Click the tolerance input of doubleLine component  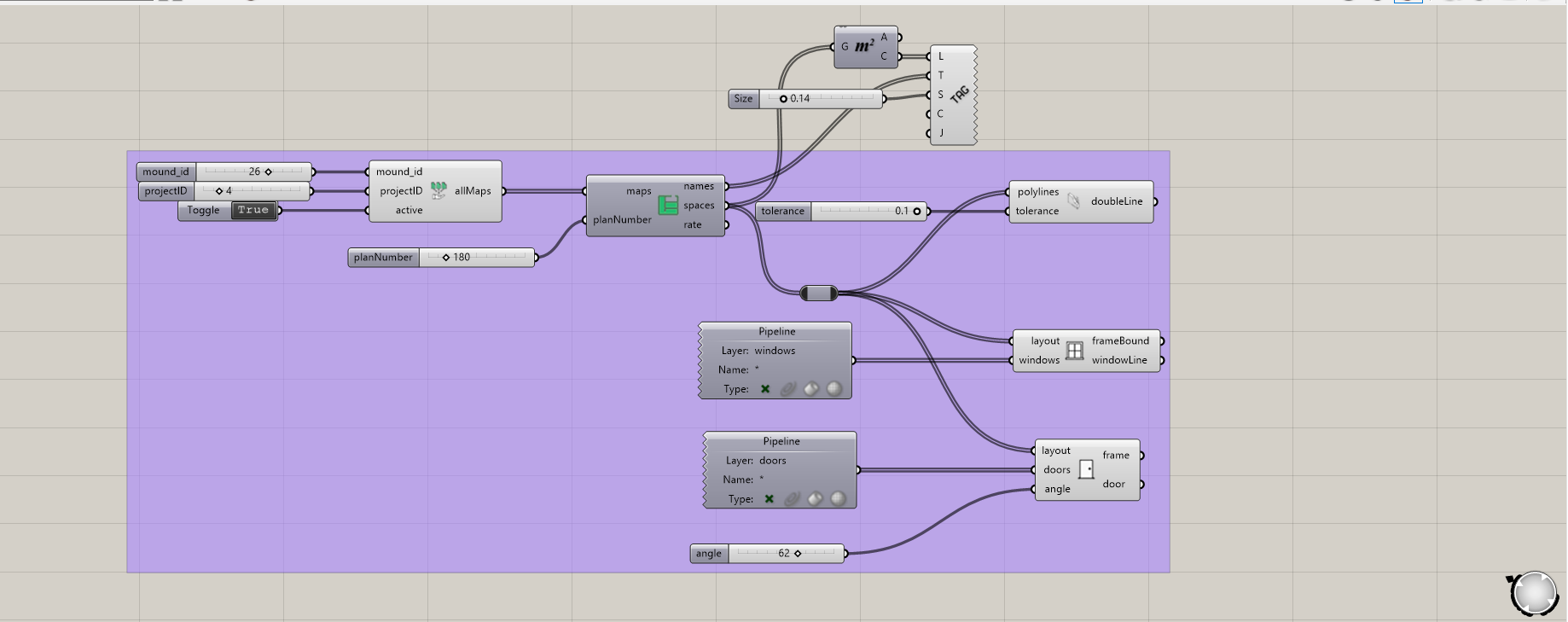(1037, 212)
